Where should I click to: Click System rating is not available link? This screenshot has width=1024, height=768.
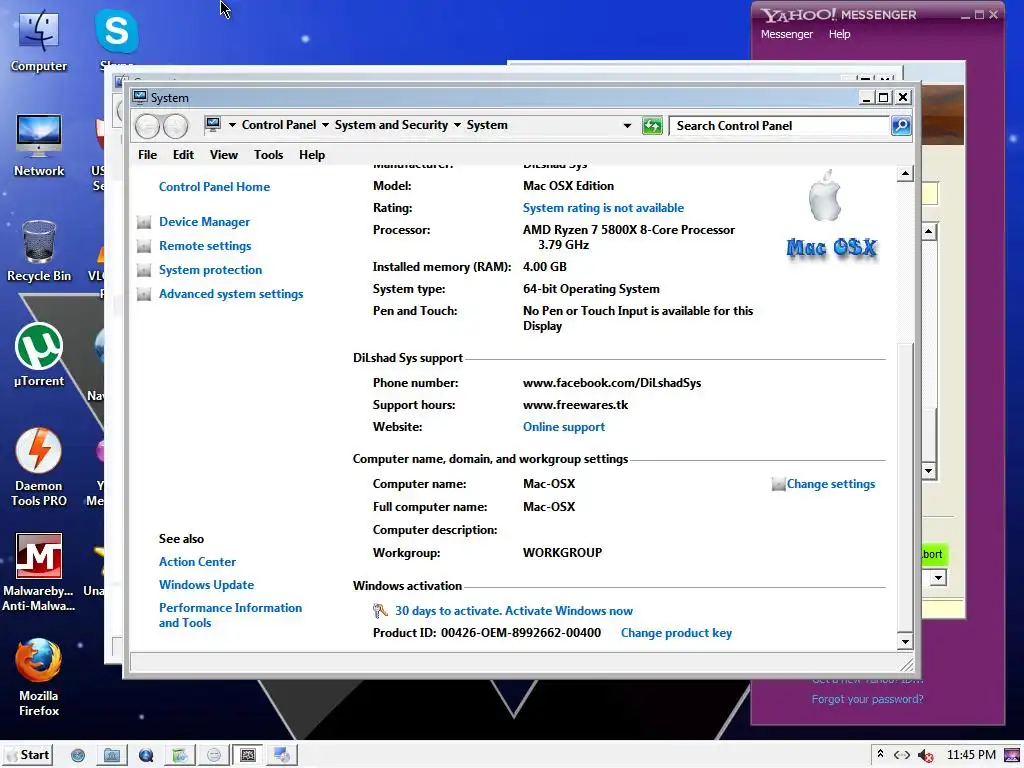point(603,208)
